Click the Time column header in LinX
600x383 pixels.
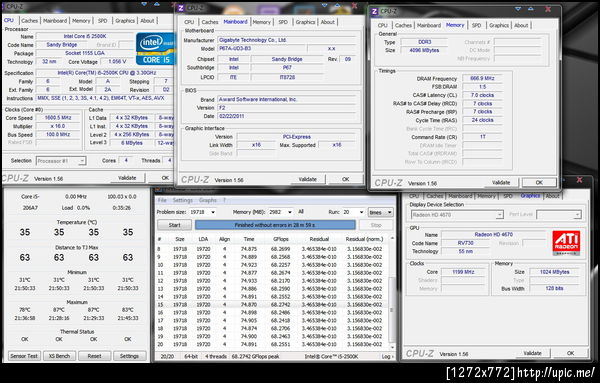[x=249, y=239]
